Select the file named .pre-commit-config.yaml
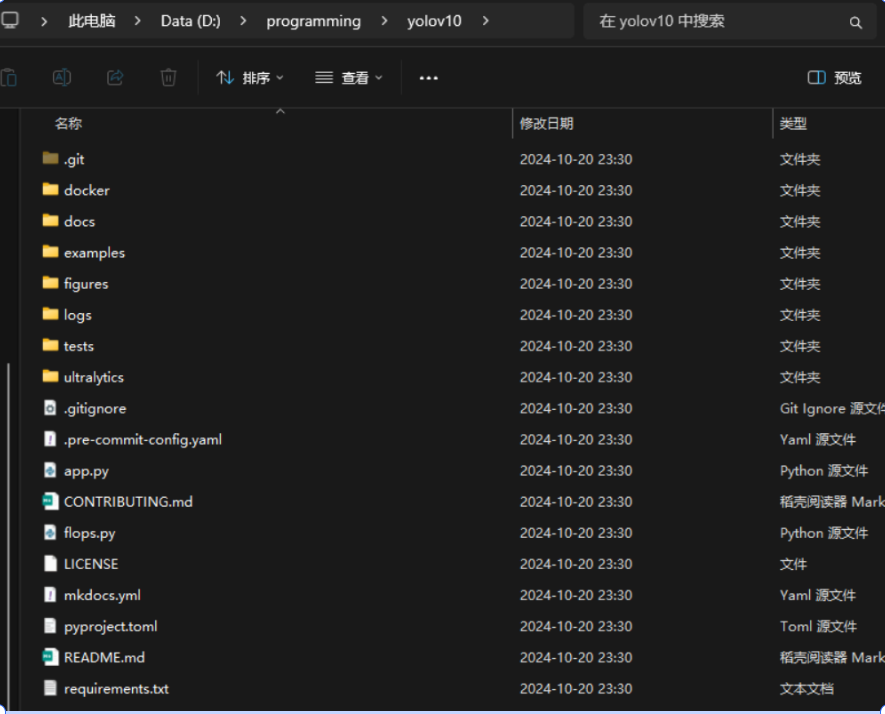 pyautogui.click(x=143, y=440)
